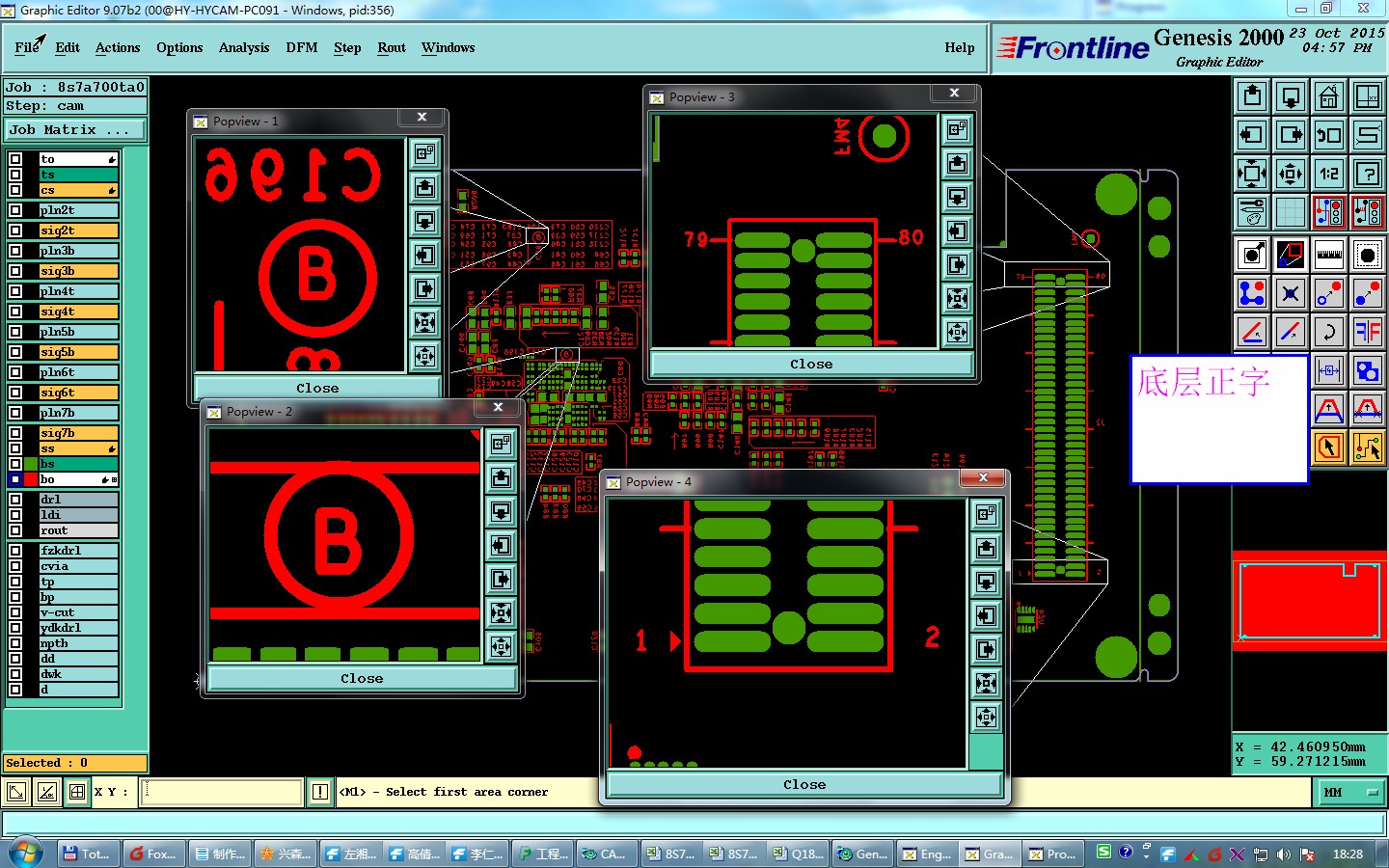Open the Rout menu
The width and height of the screenshot is (1389, 868).
392,47
